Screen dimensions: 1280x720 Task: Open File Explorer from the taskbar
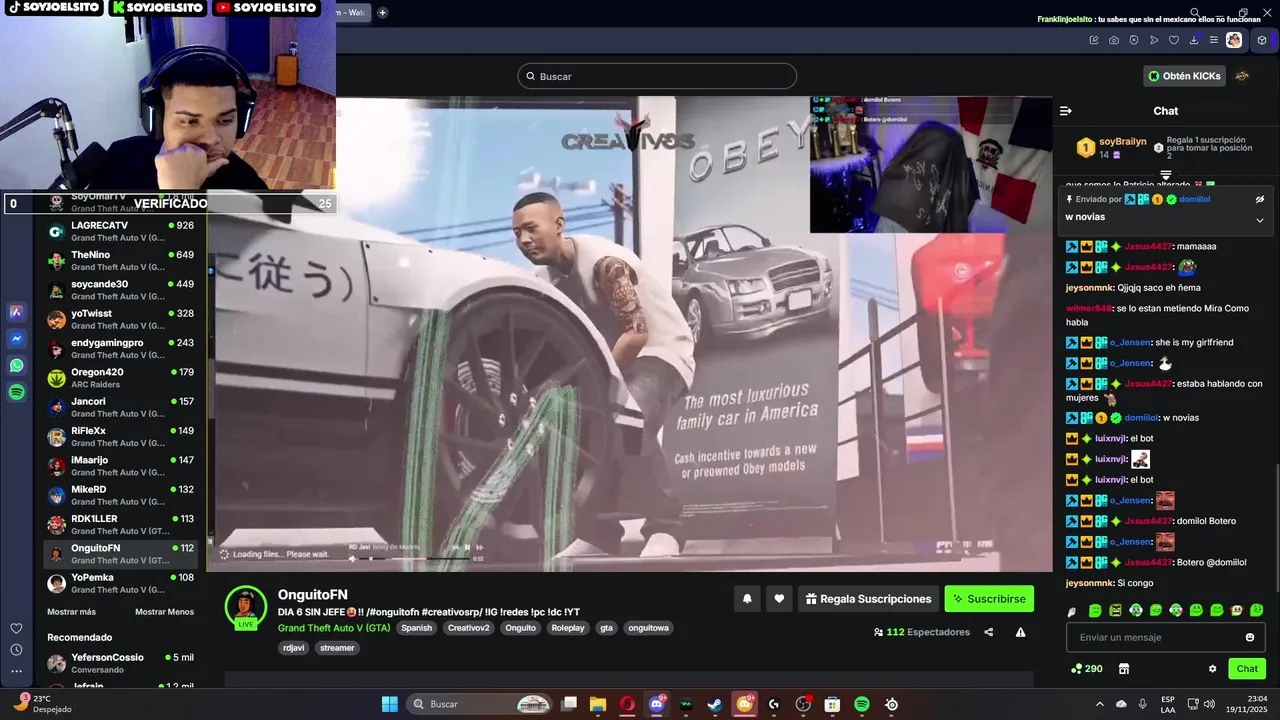tap(598, 704)
